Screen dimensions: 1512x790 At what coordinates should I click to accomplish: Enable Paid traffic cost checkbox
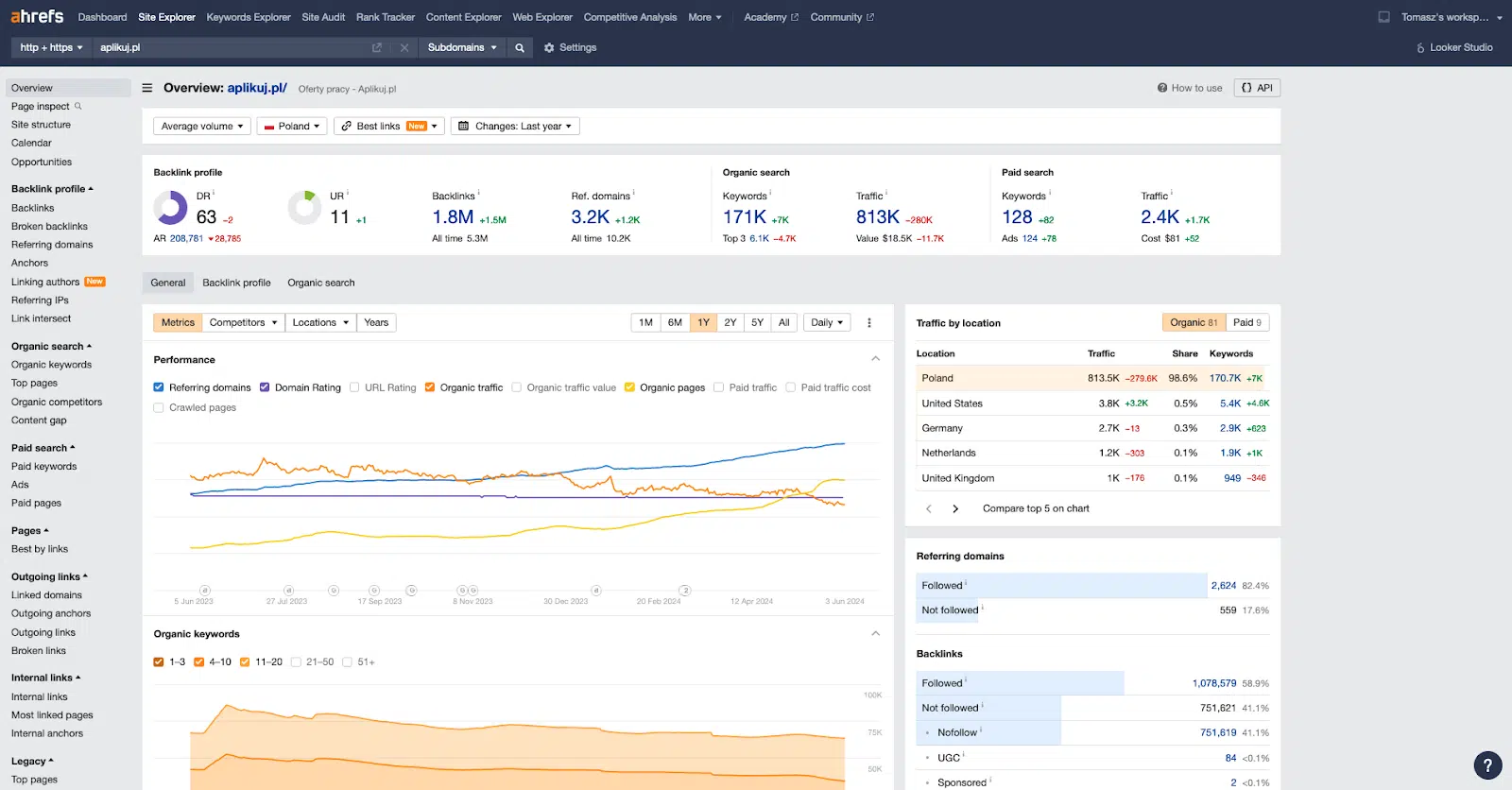point(791,387)
